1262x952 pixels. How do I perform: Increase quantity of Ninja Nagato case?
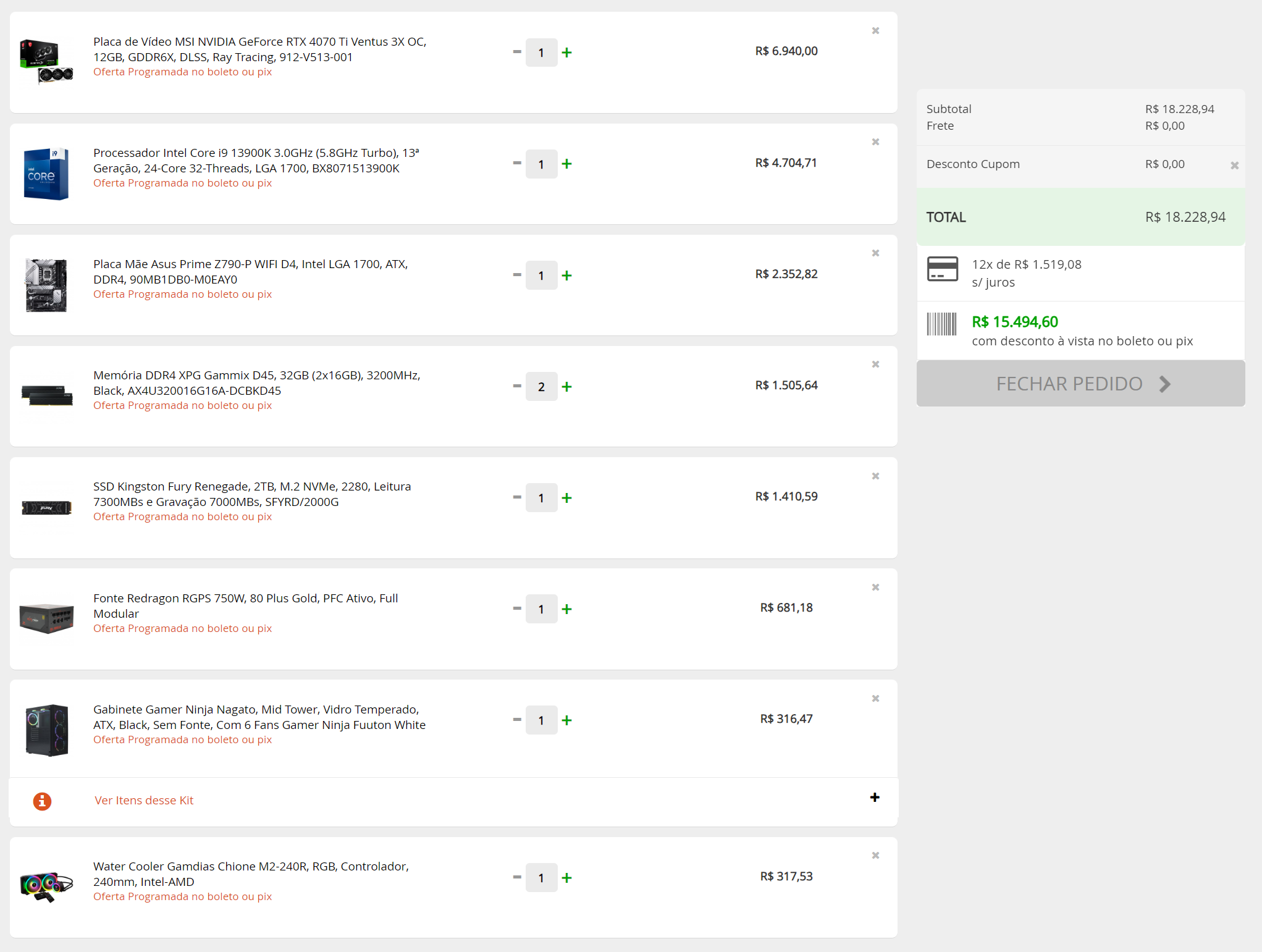click(566, 720)
